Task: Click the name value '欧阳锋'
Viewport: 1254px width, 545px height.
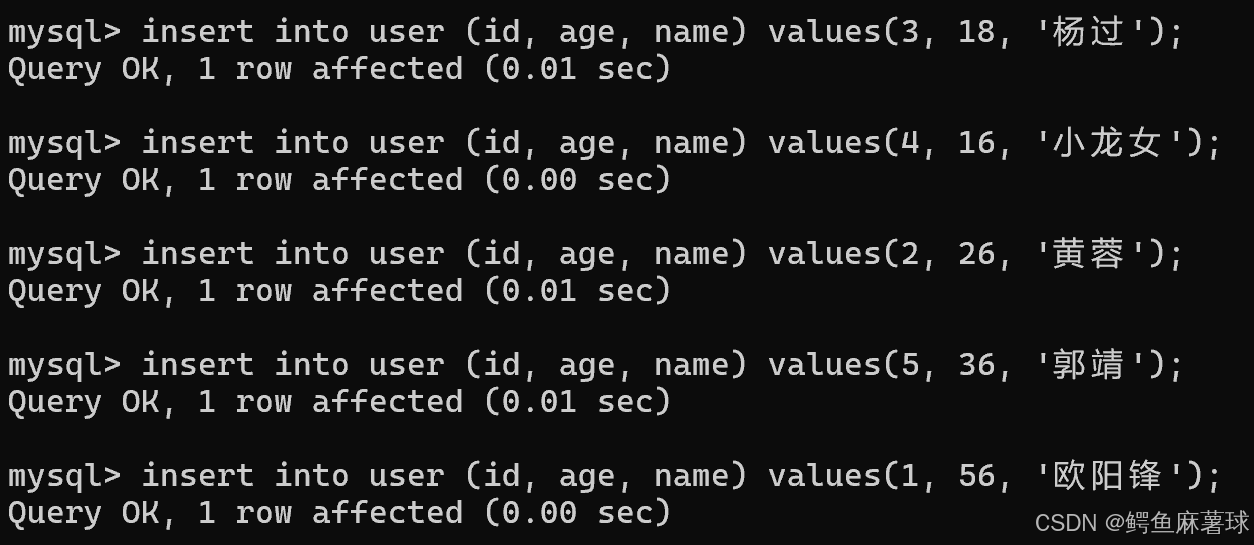Action: (1108, 477)
